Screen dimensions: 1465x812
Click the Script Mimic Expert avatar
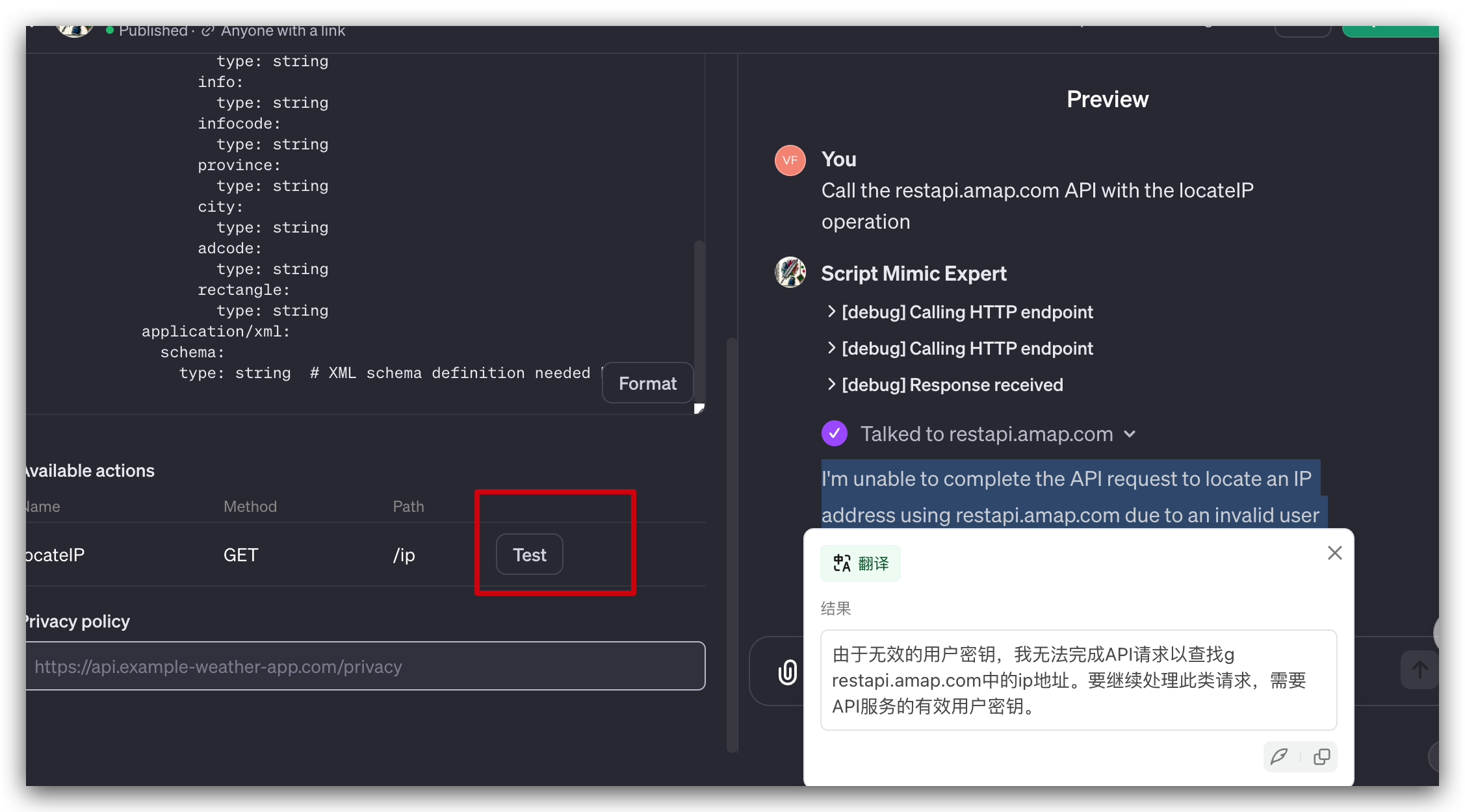(791, 273)
